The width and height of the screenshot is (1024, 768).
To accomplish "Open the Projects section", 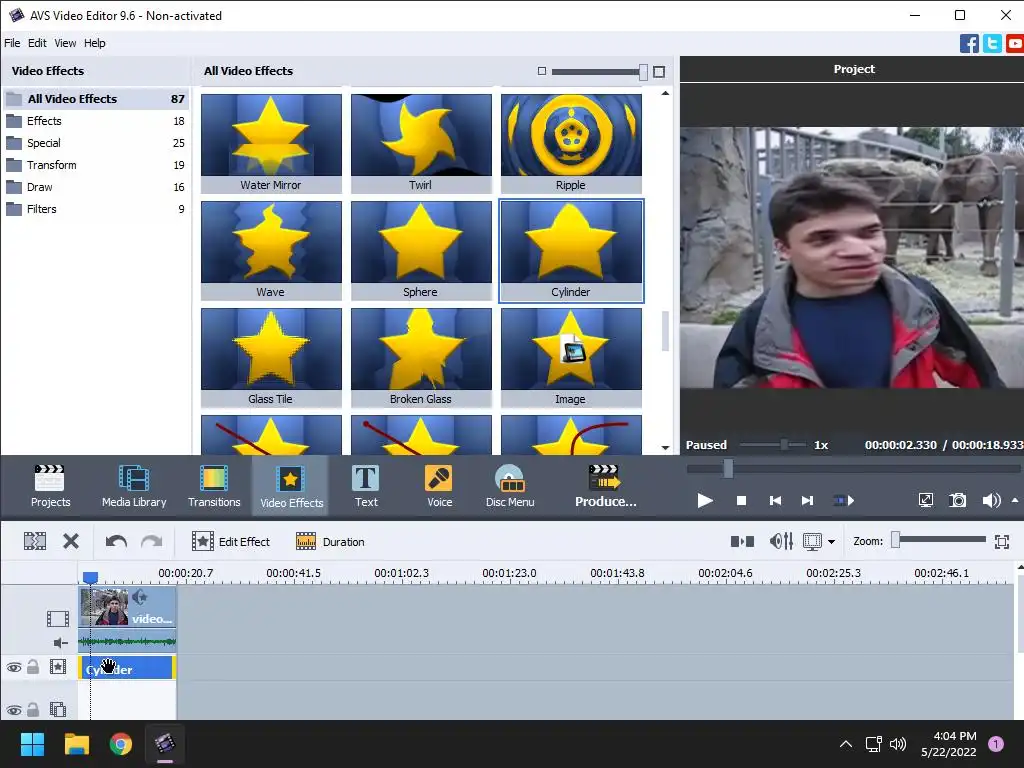I will click(x=50, y=486).
